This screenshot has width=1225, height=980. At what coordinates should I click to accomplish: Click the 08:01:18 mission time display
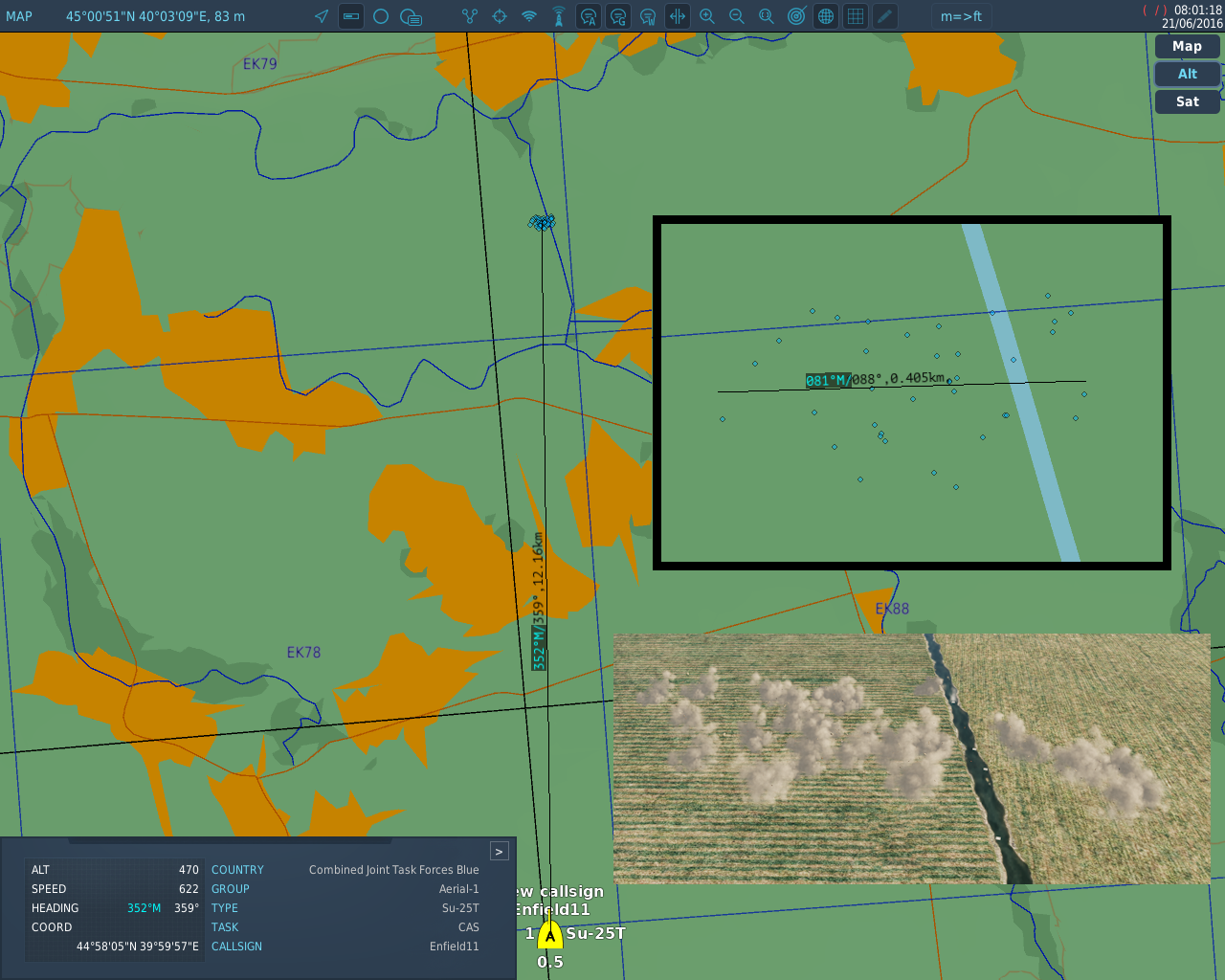click(x=1198, y=11)
